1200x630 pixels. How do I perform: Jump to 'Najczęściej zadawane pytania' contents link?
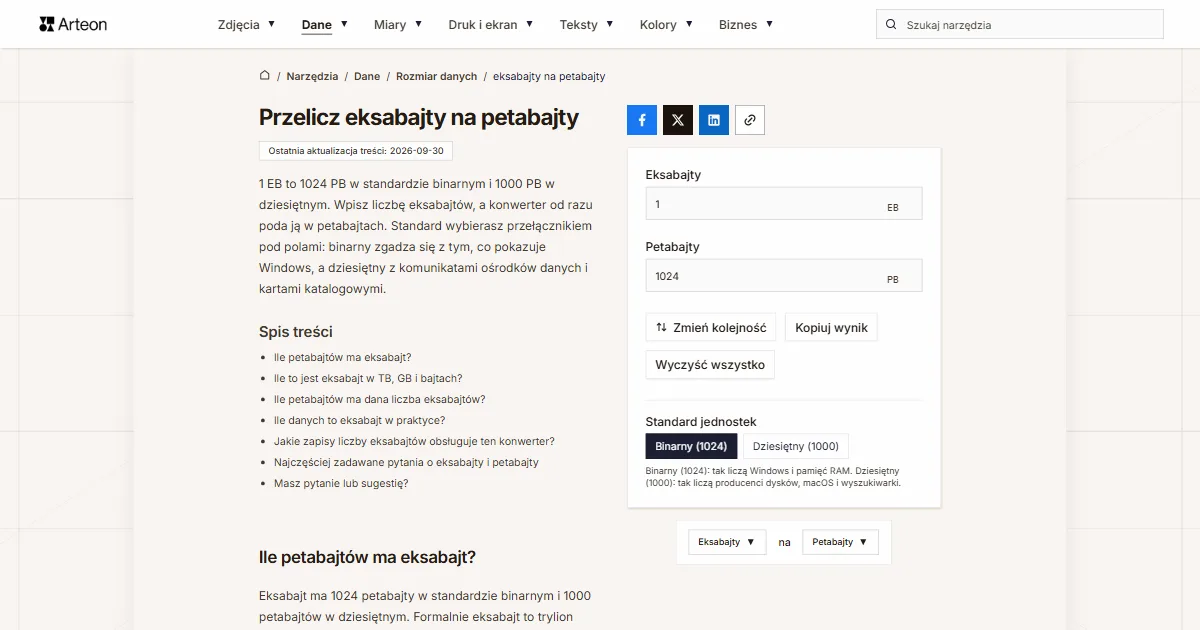[406, 462]
